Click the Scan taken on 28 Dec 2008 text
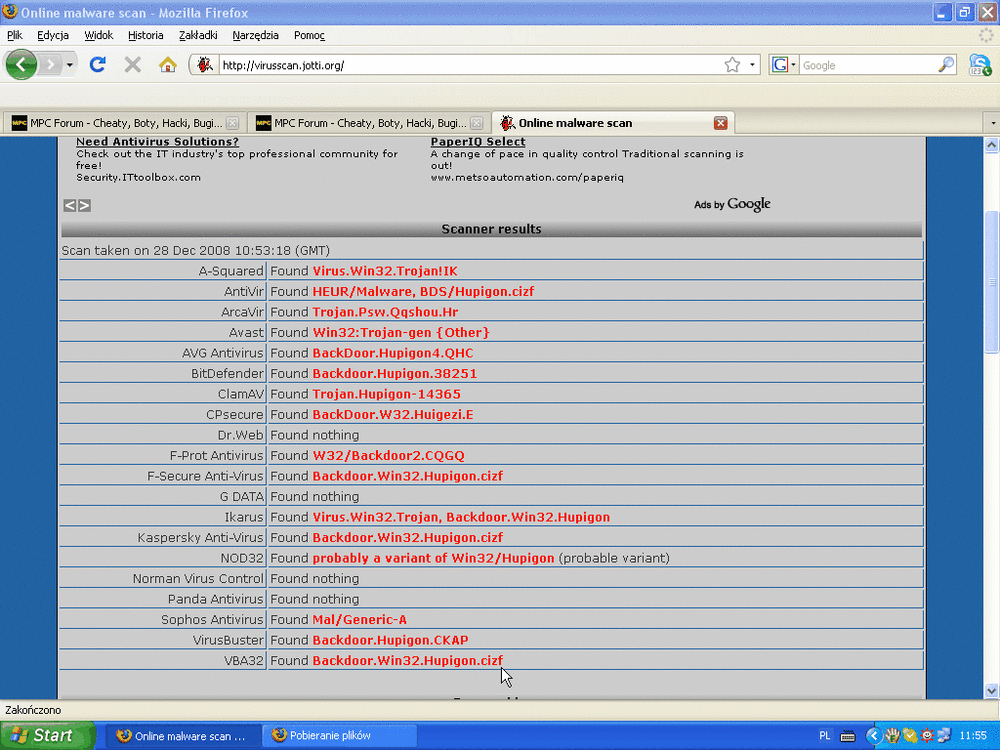The image size is (1000, 750). (195, 251)
